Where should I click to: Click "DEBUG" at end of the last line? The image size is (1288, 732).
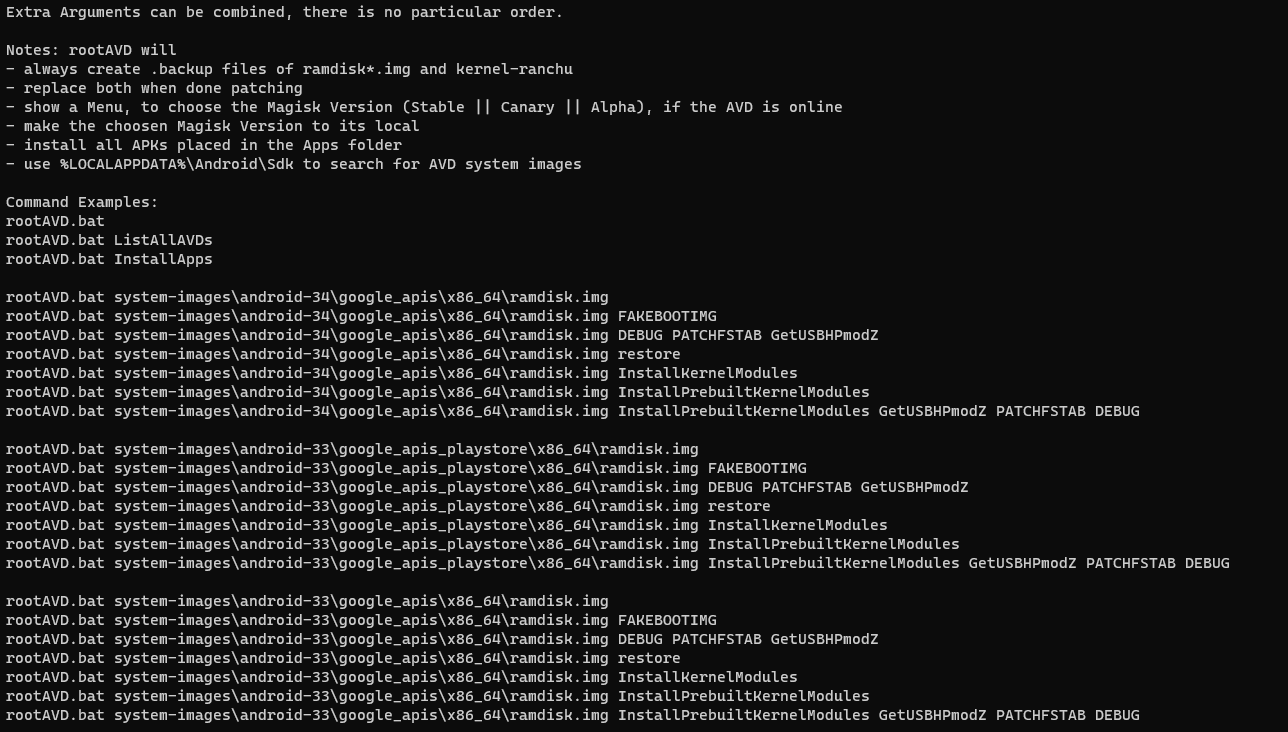pos(1117,715)
